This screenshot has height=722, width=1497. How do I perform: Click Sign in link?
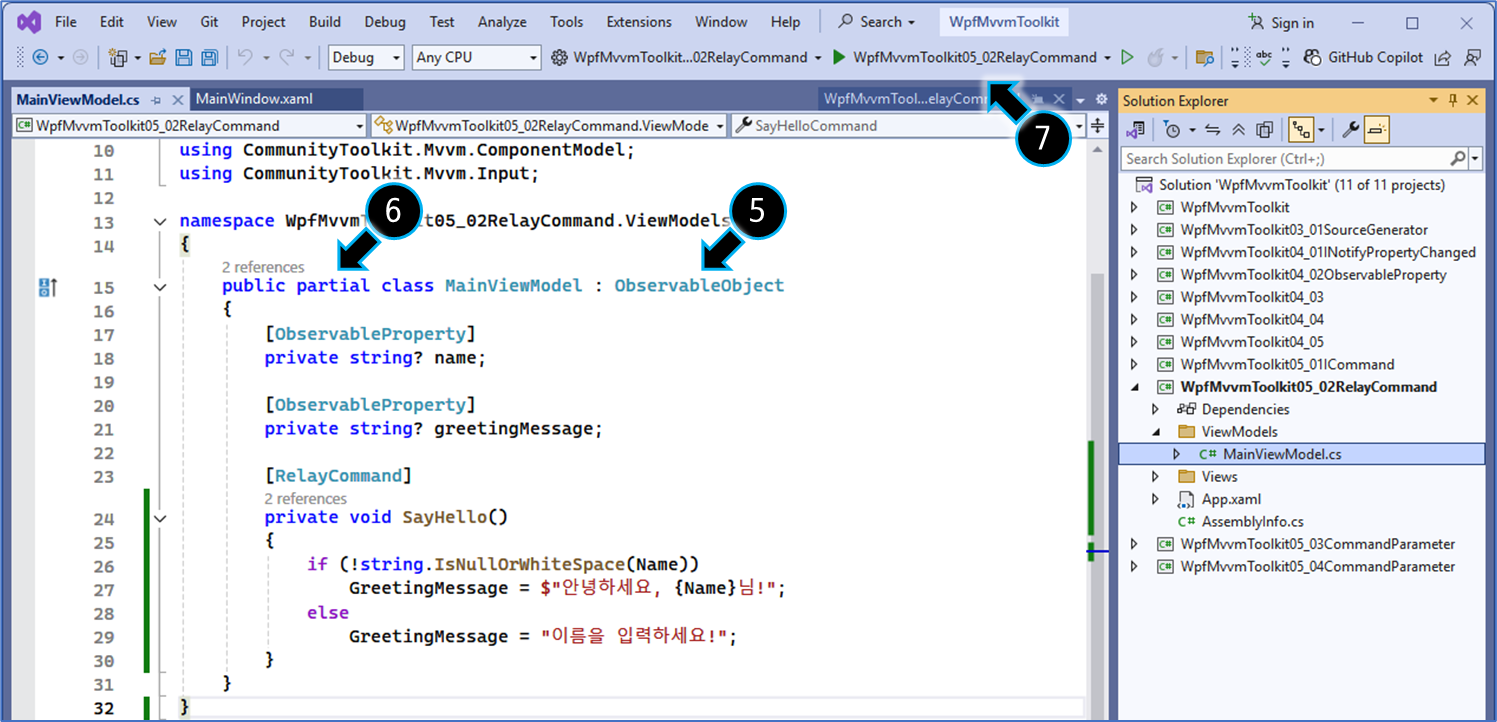[x=1282, y=23]
